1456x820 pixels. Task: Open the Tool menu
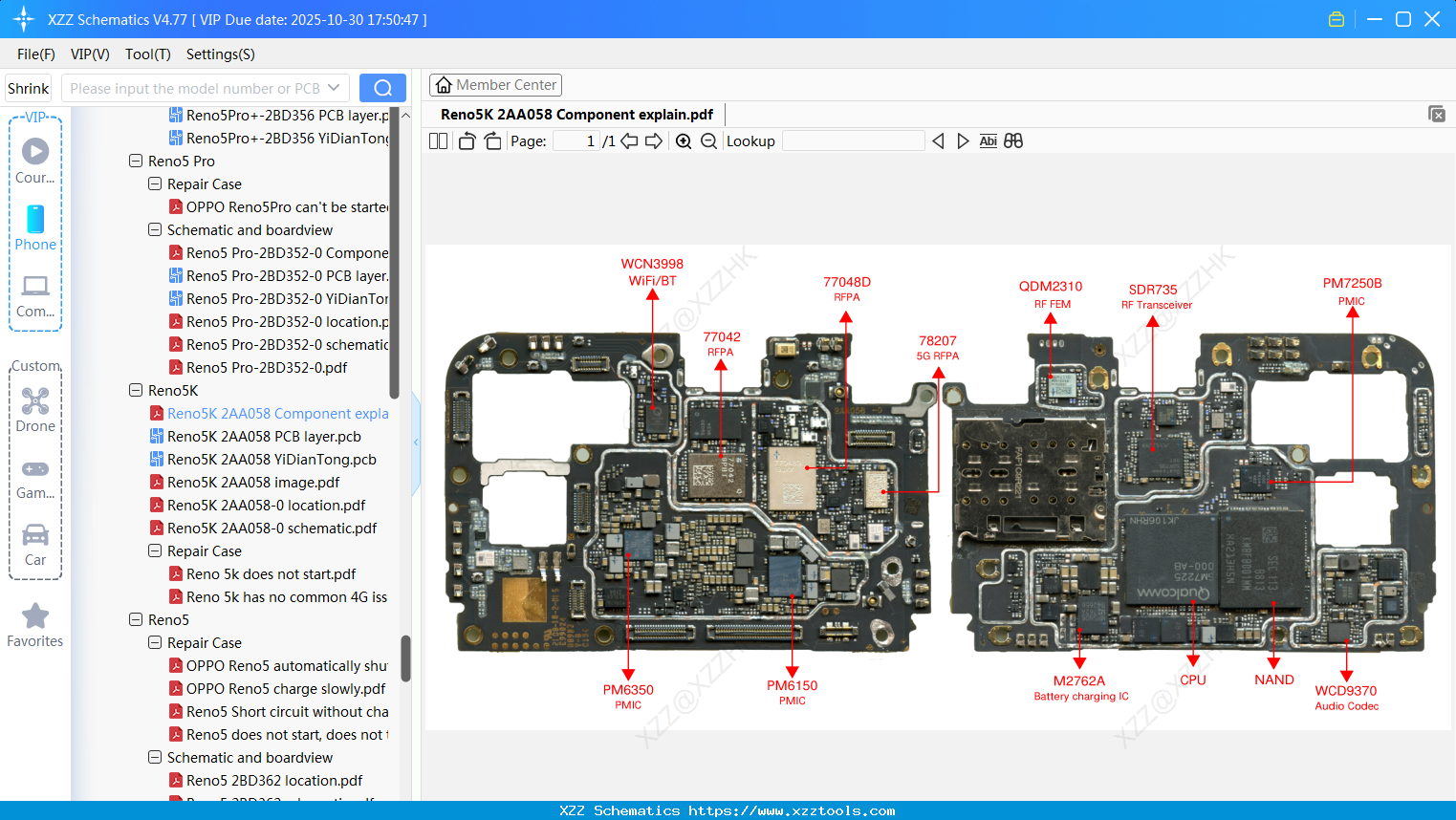pyautogui.click(x=147, y=54)
